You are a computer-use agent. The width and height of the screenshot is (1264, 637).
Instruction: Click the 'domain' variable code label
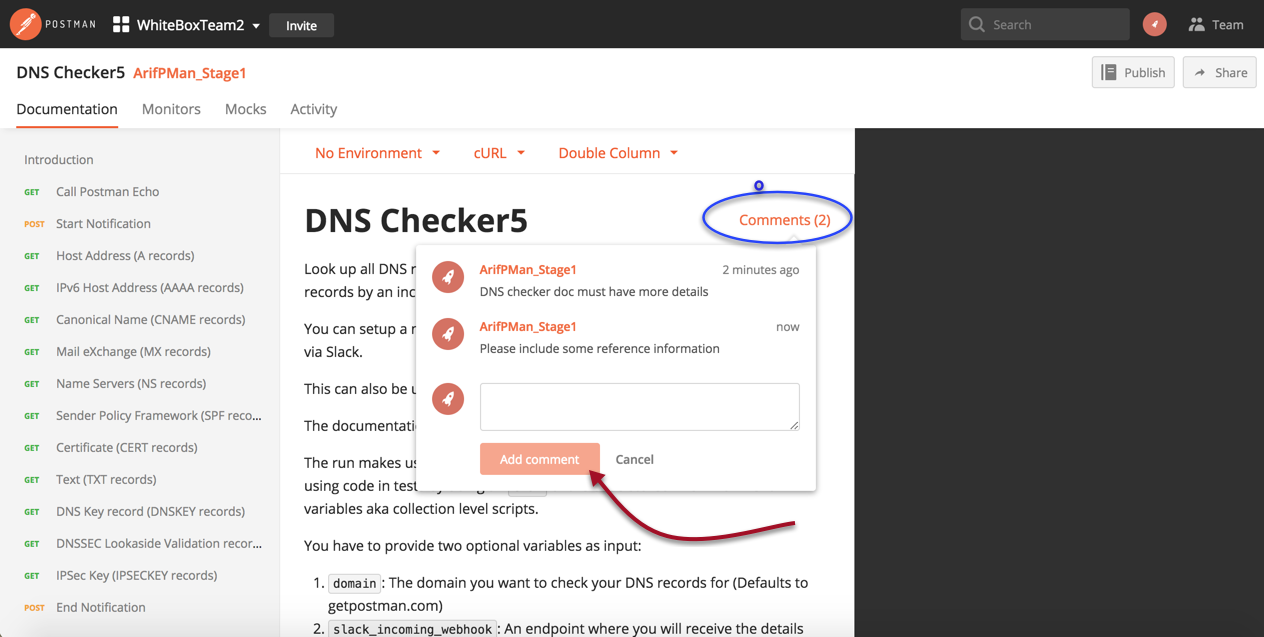355,583
